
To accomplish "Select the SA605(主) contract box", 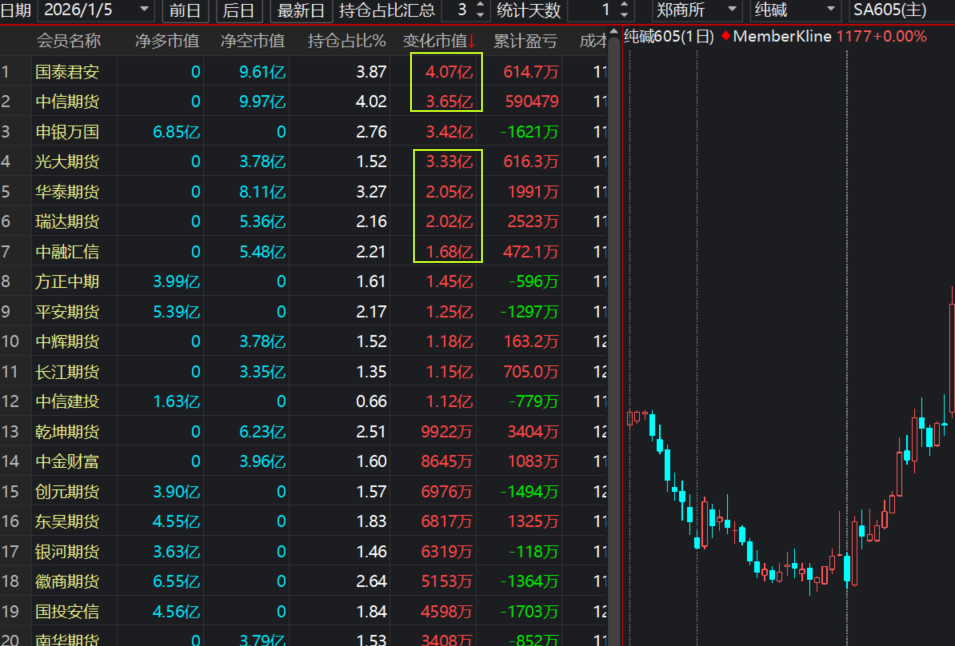I will 900,11.
